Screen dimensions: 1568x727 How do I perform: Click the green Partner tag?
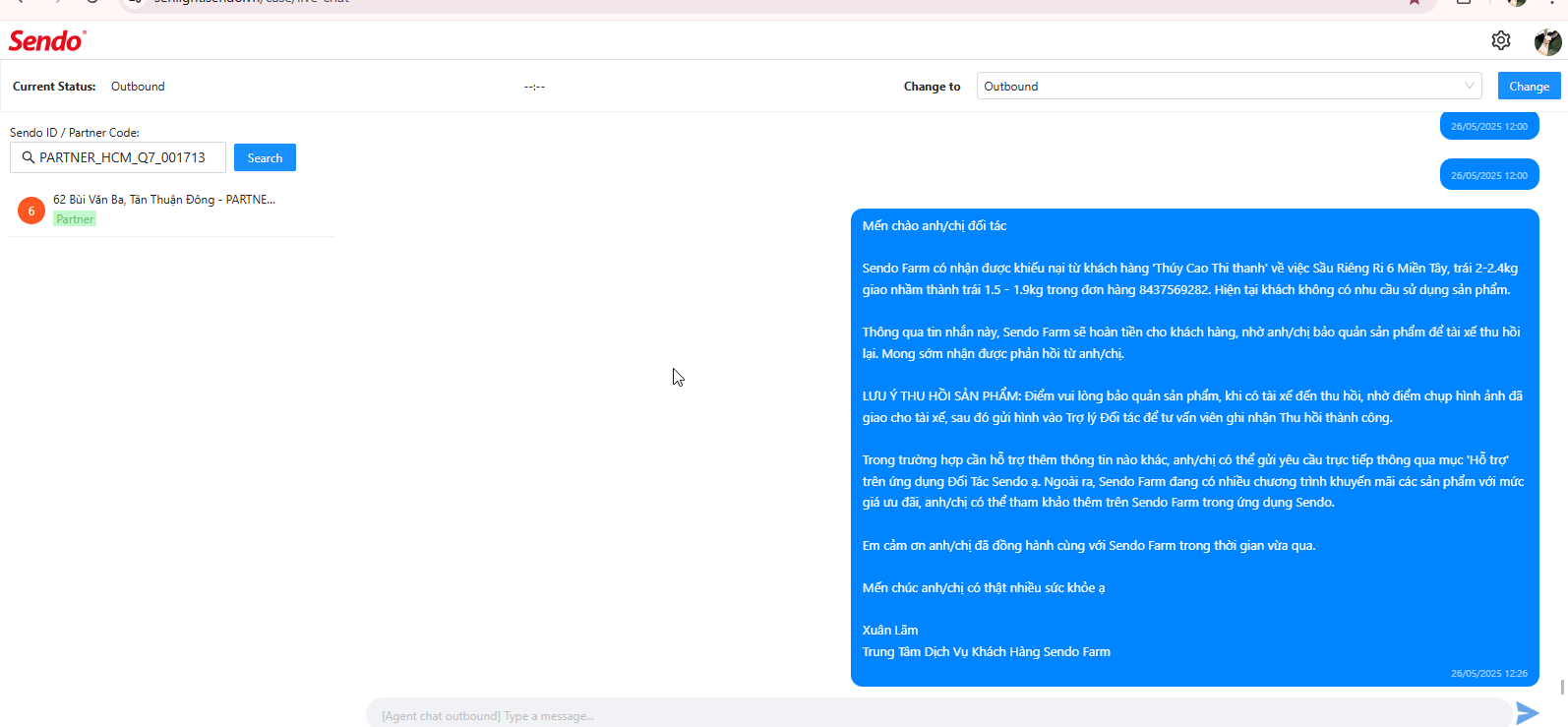pyautogui.click(x=75, y=219)
